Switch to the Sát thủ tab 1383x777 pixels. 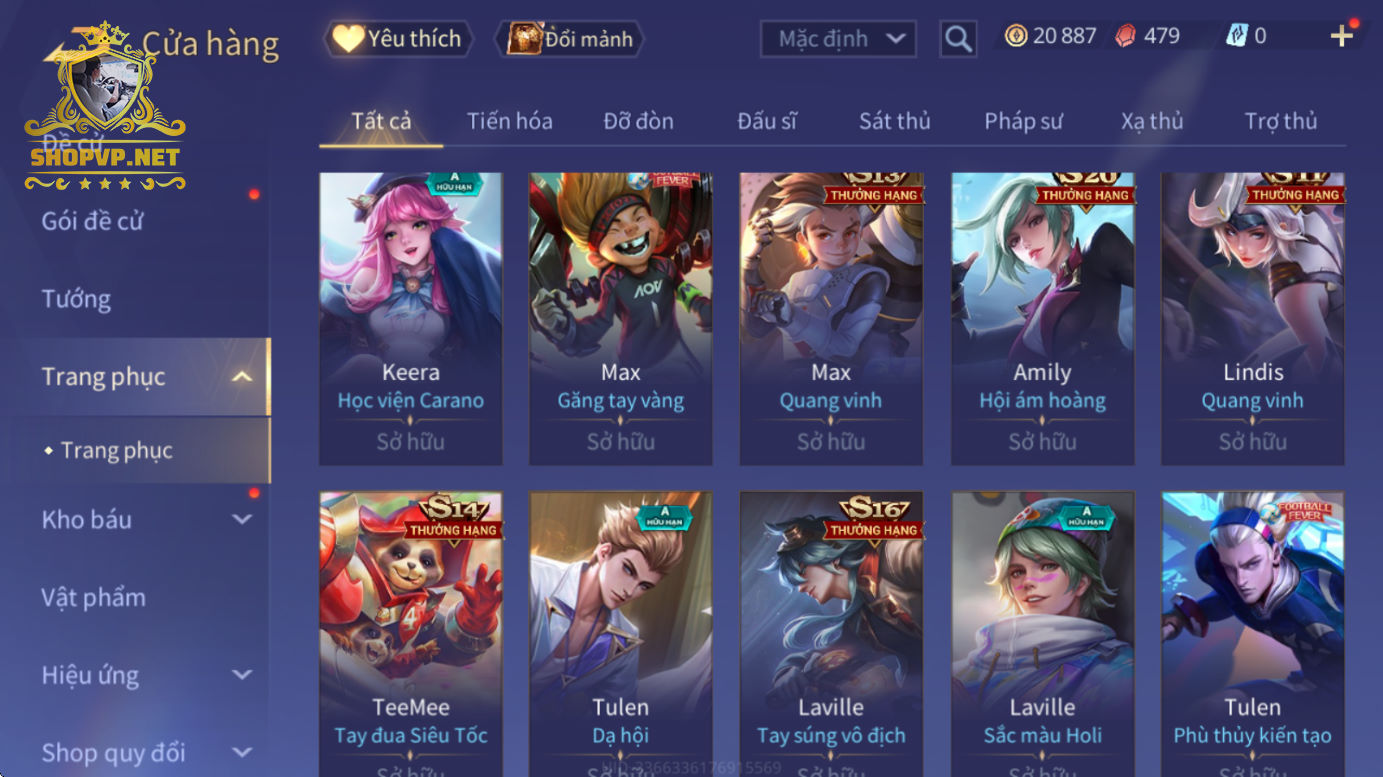click(x=894, y=121)
